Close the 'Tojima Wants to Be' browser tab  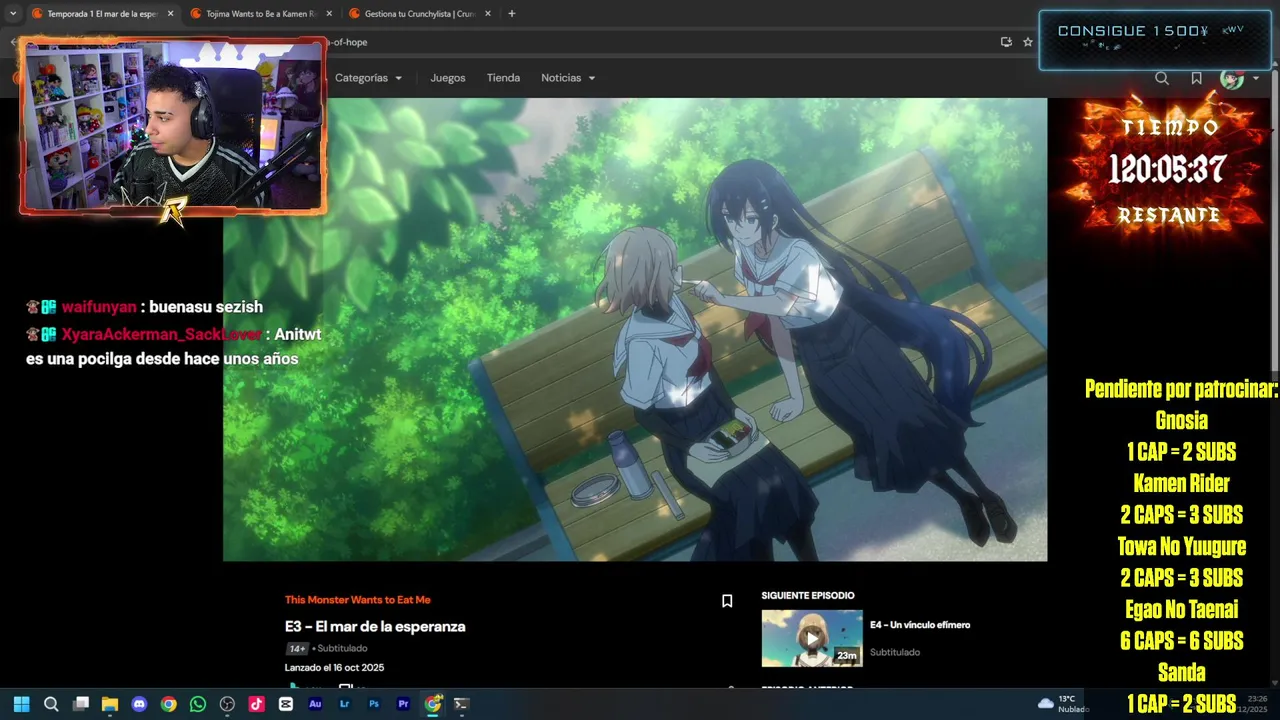tap(328, 14)
